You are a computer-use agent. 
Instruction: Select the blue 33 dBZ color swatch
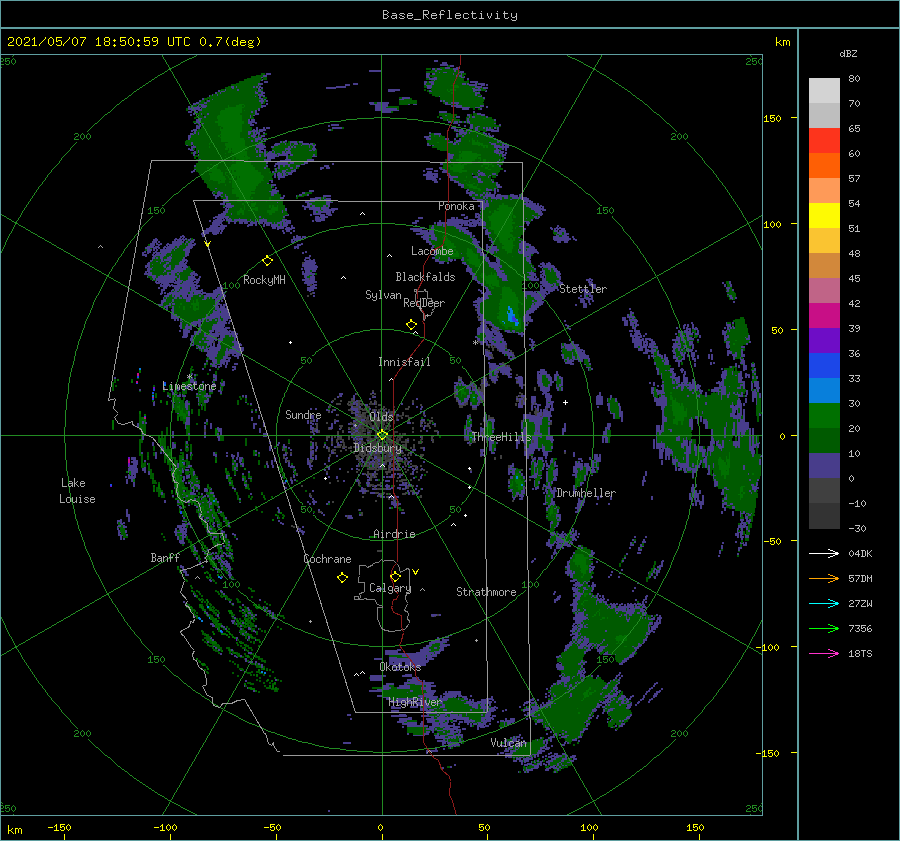(824, 366)
